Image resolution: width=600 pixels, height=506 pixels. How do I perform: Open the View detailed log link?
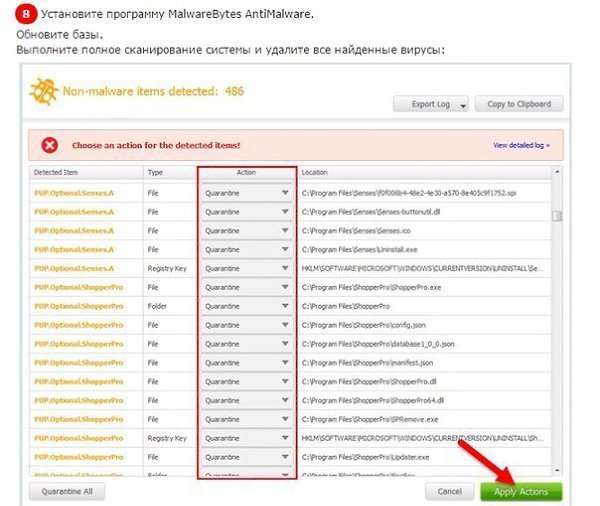click(x=521, y=145)
